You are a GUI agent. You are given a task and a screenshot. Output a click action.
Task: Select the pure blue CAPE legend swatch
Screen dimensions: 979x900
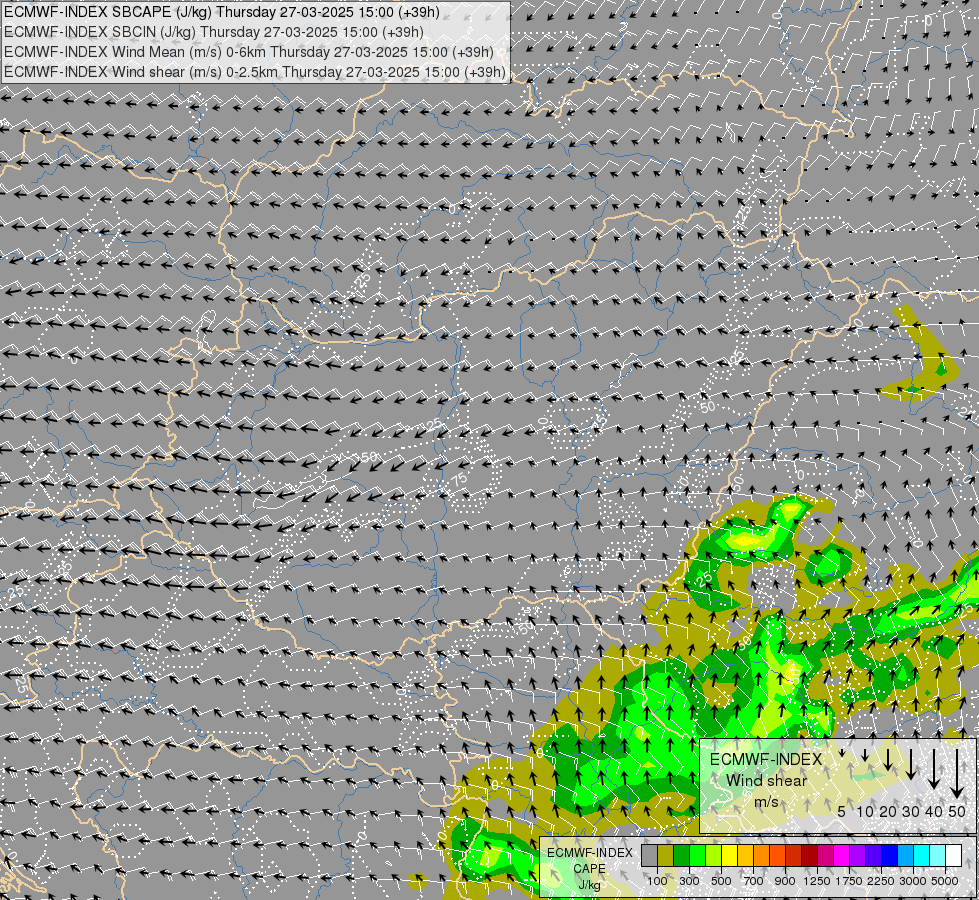point(890,856)
